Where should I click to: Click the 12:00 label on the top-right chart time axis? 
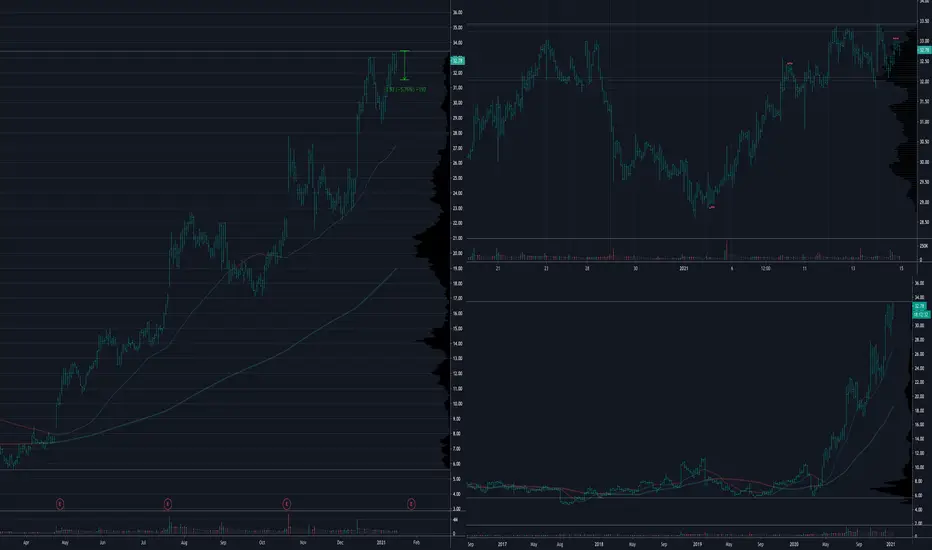(766, 269)
